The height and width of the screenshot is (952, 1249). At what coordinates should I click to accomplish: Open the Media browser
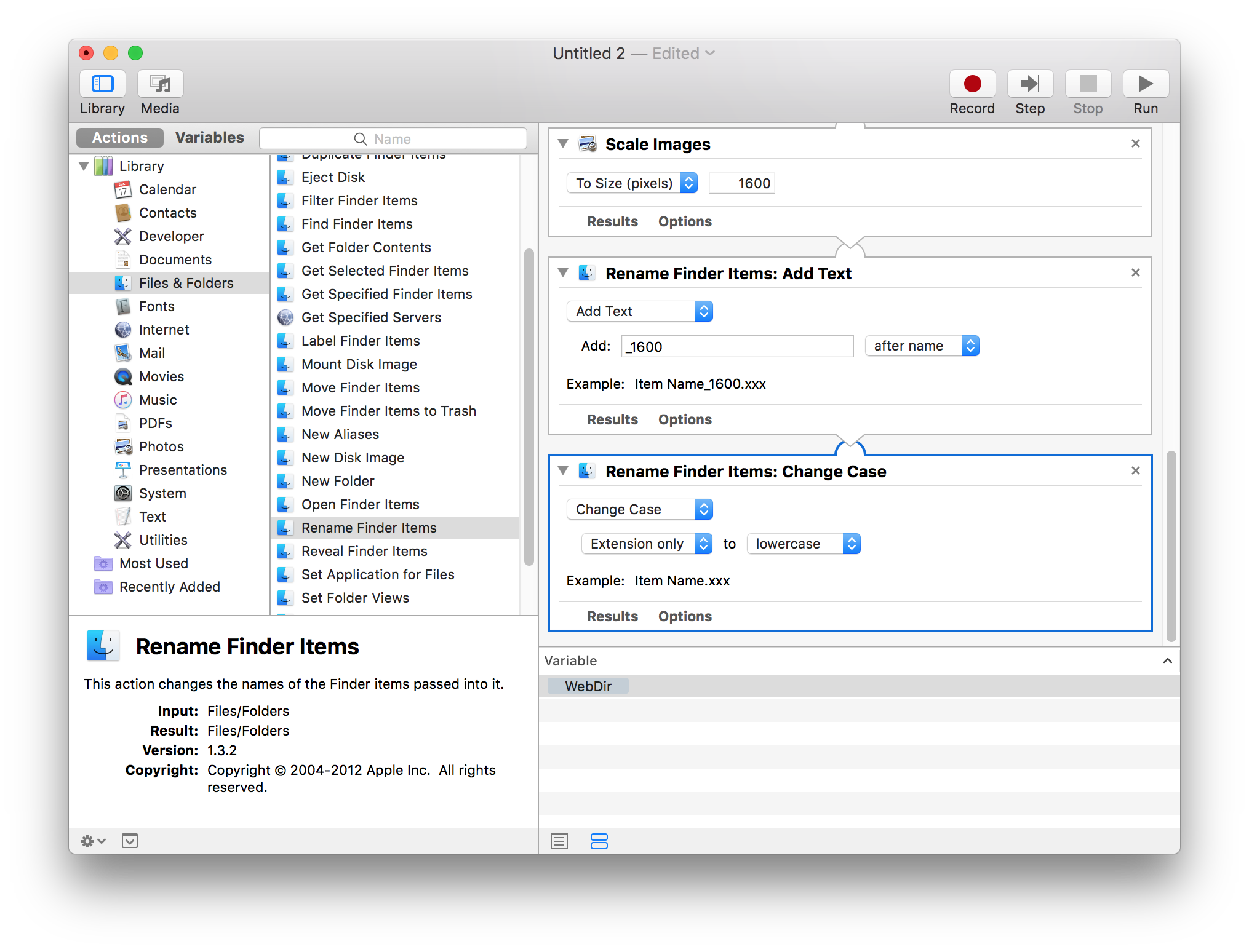pyautogui.click(x=160, y=84)
